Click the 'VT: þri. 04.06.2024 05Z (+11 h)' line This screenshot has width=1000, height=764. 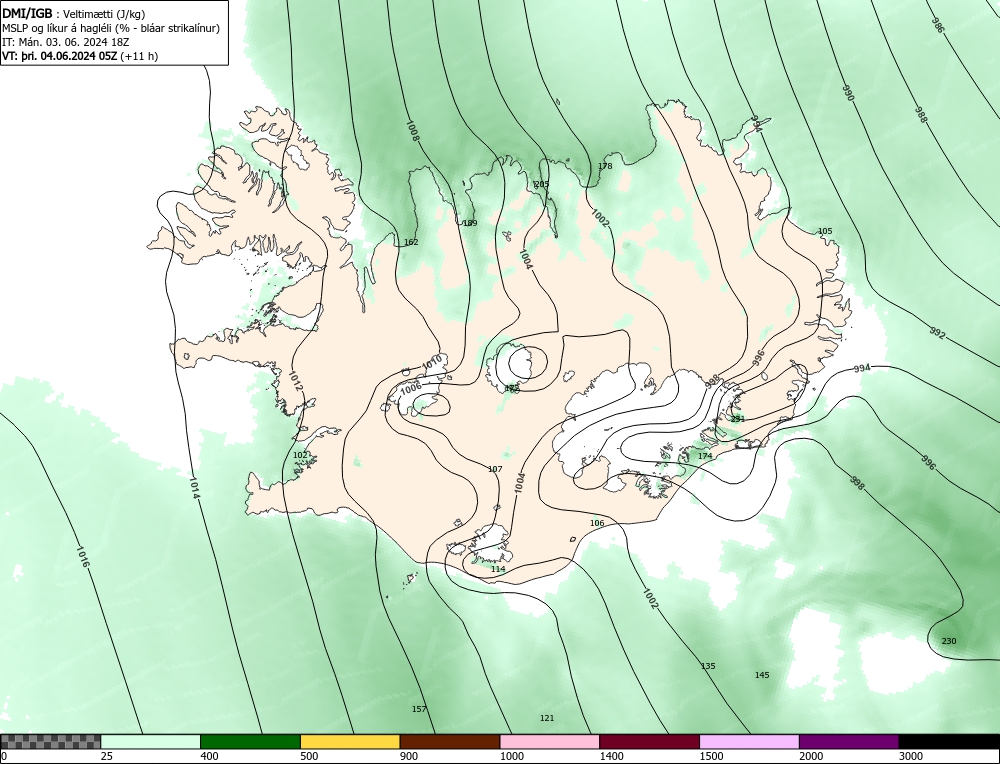click(x=80, y=55)
